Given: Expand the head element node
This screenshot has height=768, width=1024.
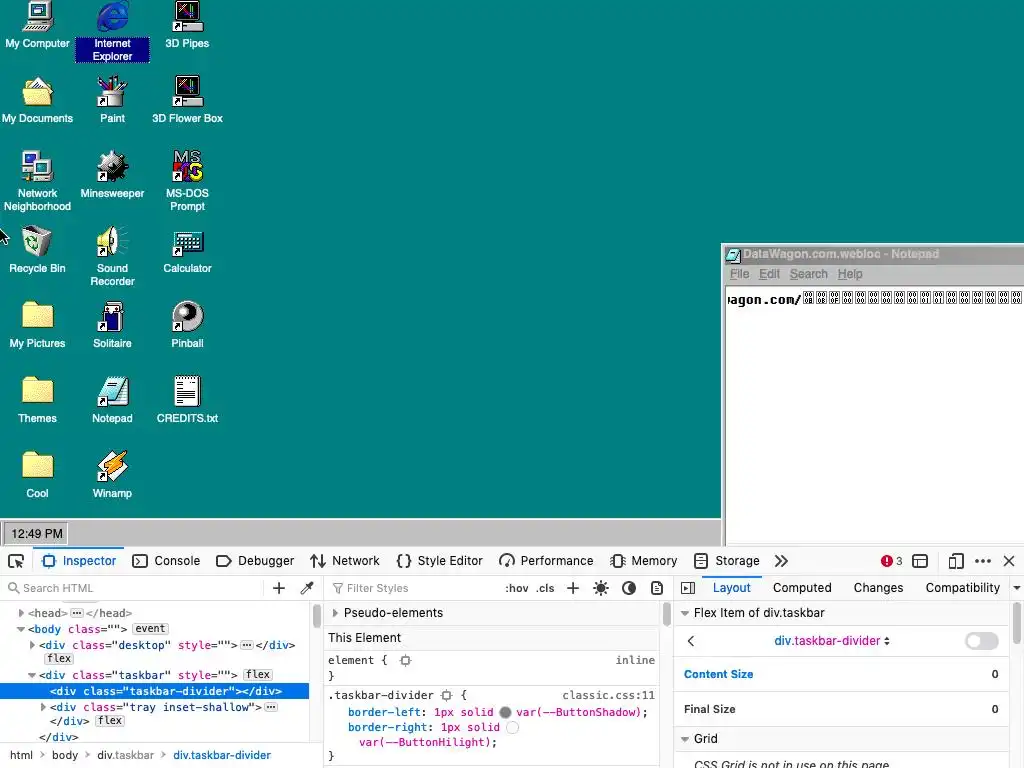Looking at the screenshot, I should [22, 613].
